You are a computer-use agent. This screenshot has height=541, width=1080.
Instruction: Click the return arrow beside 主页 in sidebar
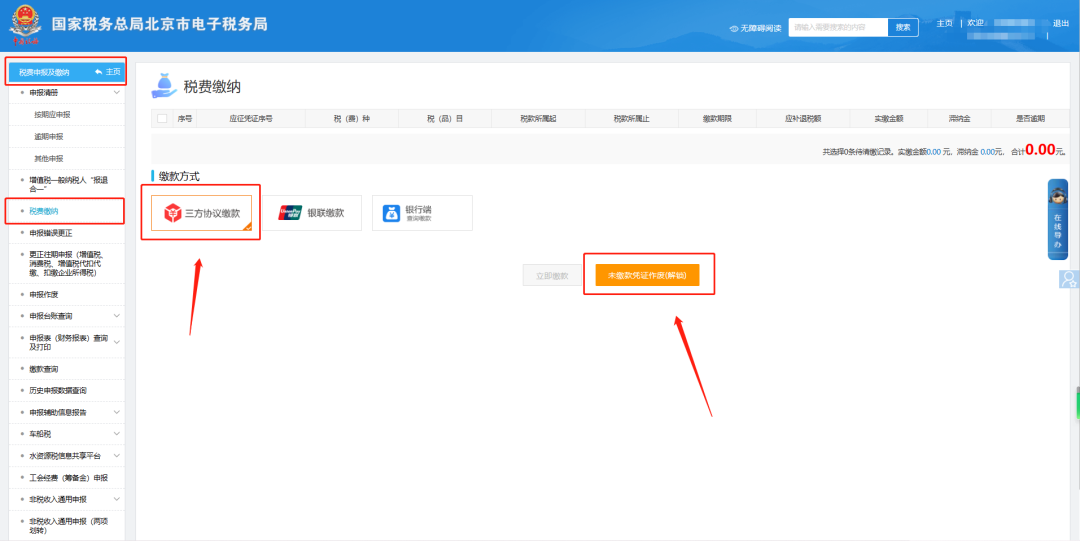(x=98, y=72)
